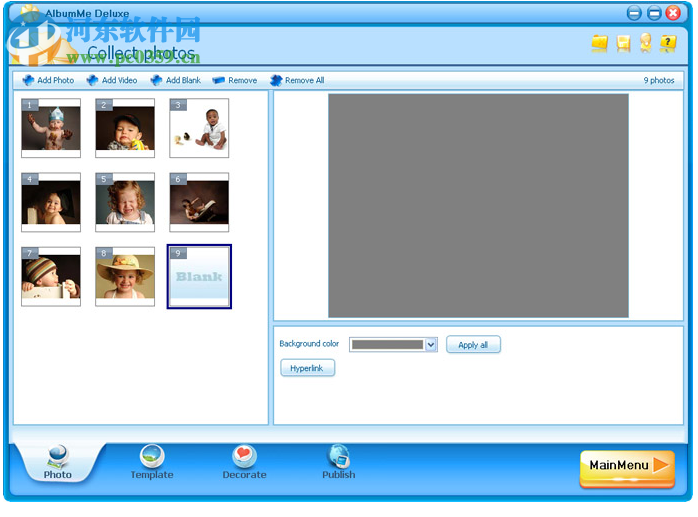Click the '9 photos' count text
This screenshot has height=517, width=698.
(658, 81)
